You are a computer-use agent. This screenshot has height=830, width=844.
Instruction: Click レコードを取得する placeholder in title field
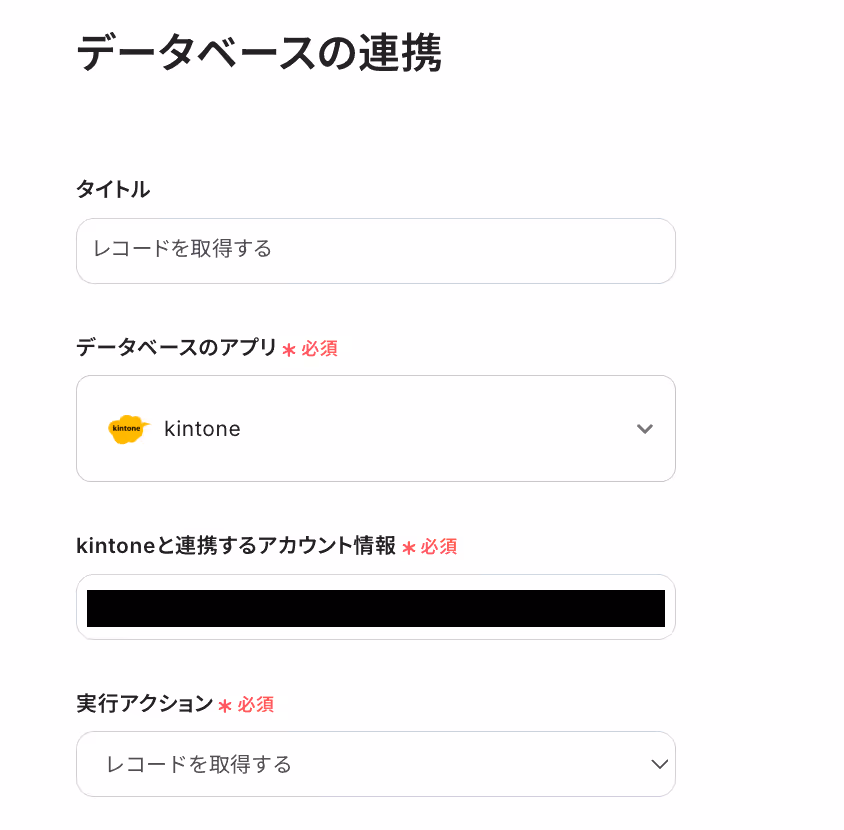pyautogui.click(x=182, y=249)
